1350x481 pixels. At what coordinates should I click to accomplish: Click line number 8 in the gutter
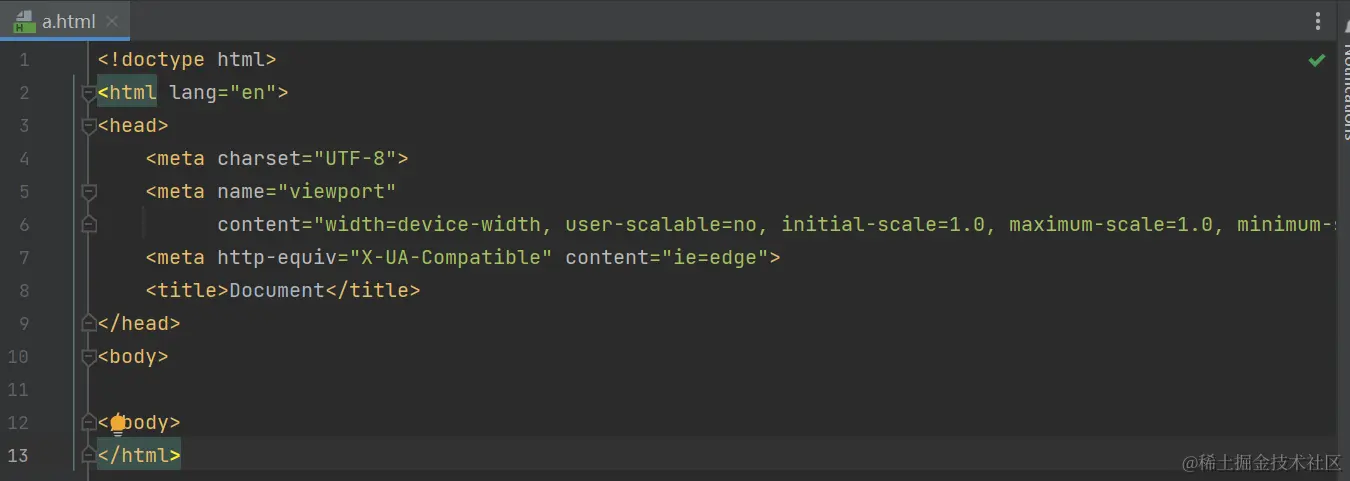point(24,290)
